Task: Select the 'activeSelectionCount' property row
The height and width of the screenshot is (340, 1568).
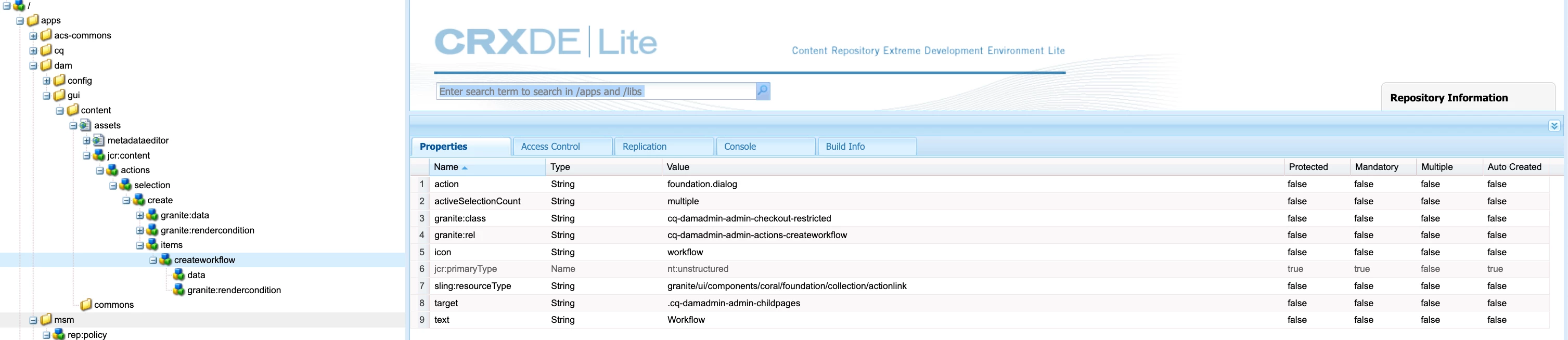Action: coord(980,201)
